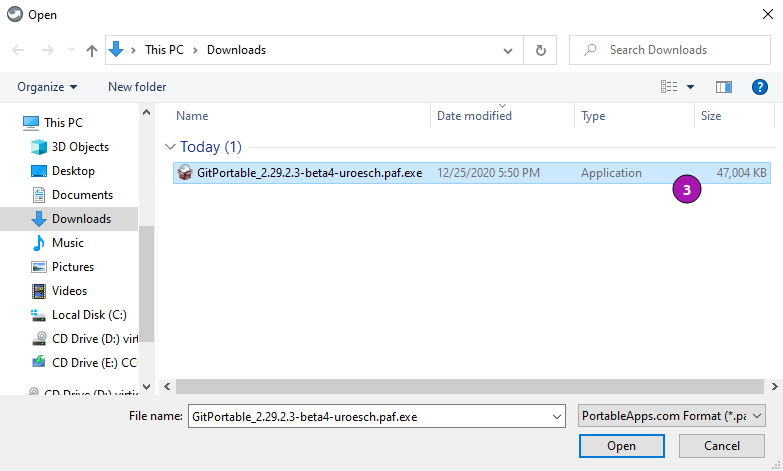The image size is (783, 471).
Task: Go back with the left arrow
Action: (x=18, y=50)
